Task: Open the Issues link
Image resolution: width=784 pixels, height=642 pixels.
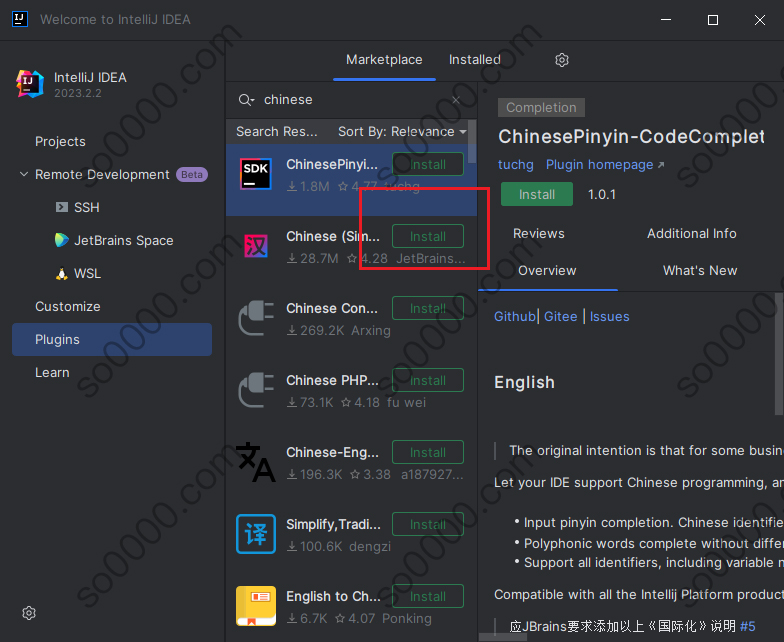Action: (610, 316)
